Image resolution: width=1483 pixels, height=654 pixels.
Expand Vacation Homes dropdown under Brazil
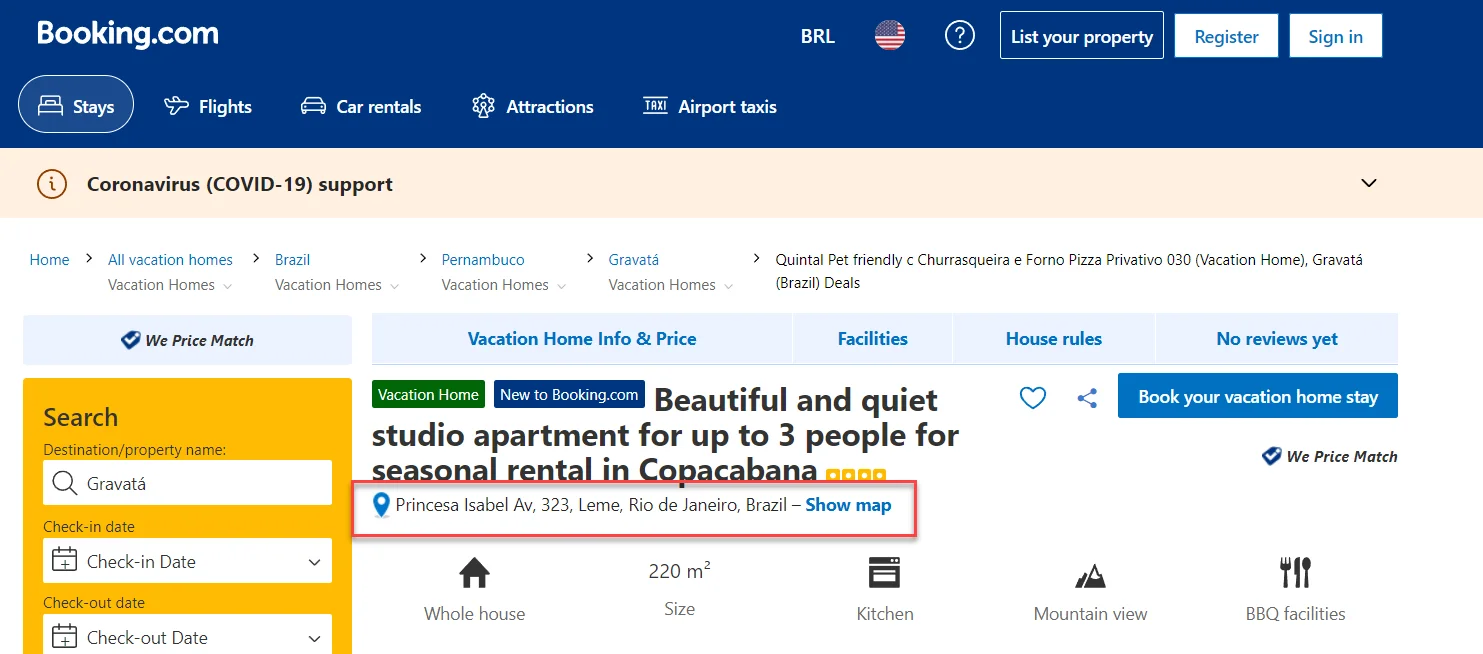(x=337, y=285)
